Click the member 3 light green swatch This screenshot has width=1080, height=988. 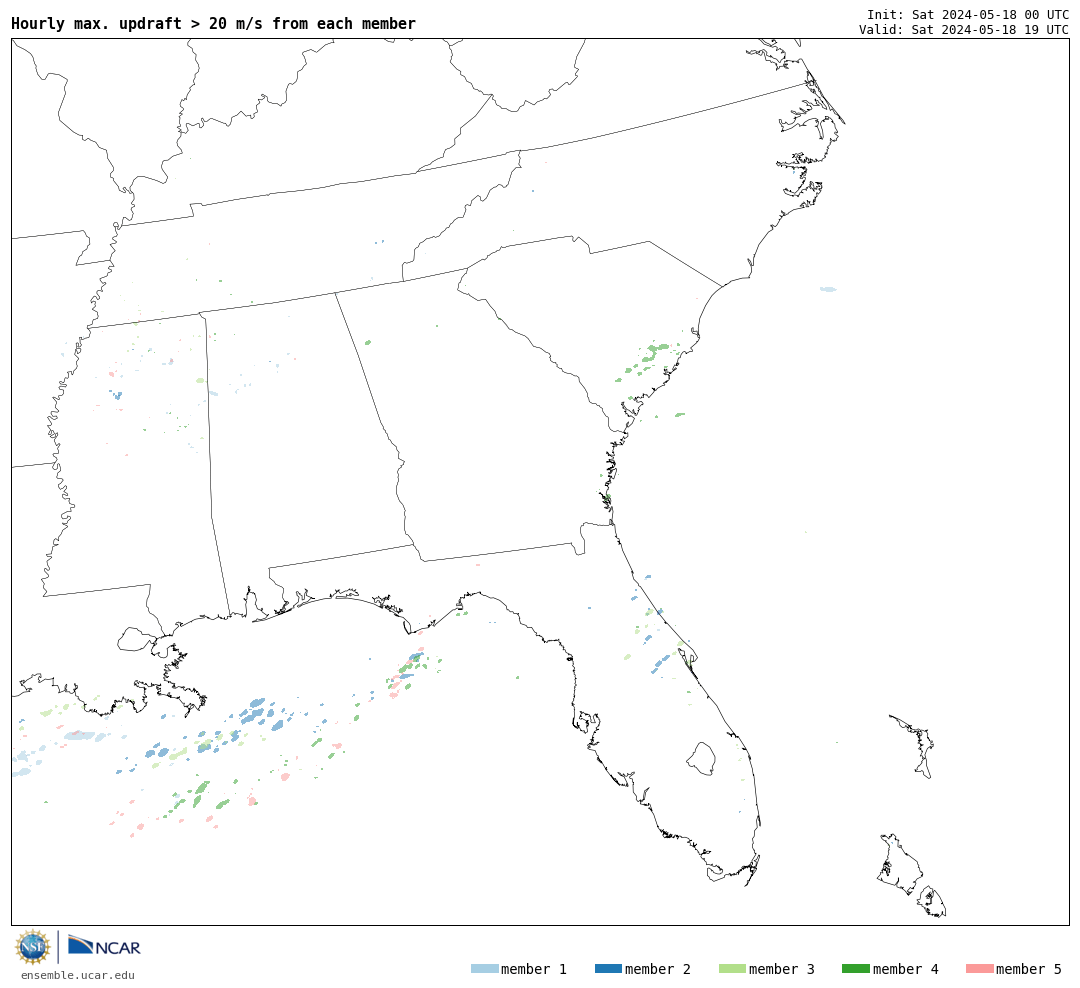pos(732,969)
